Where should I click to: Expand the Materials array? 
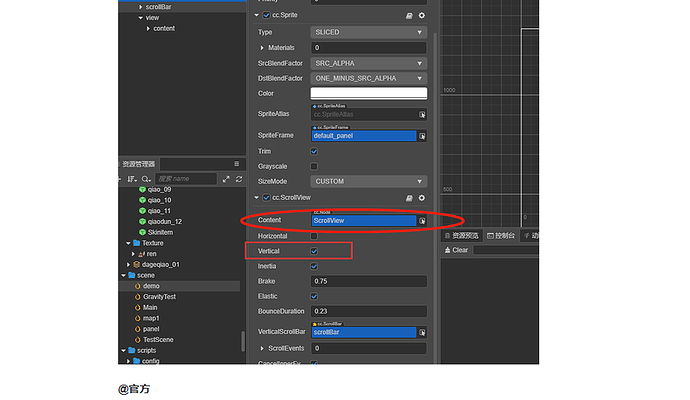tap(262, 48)
